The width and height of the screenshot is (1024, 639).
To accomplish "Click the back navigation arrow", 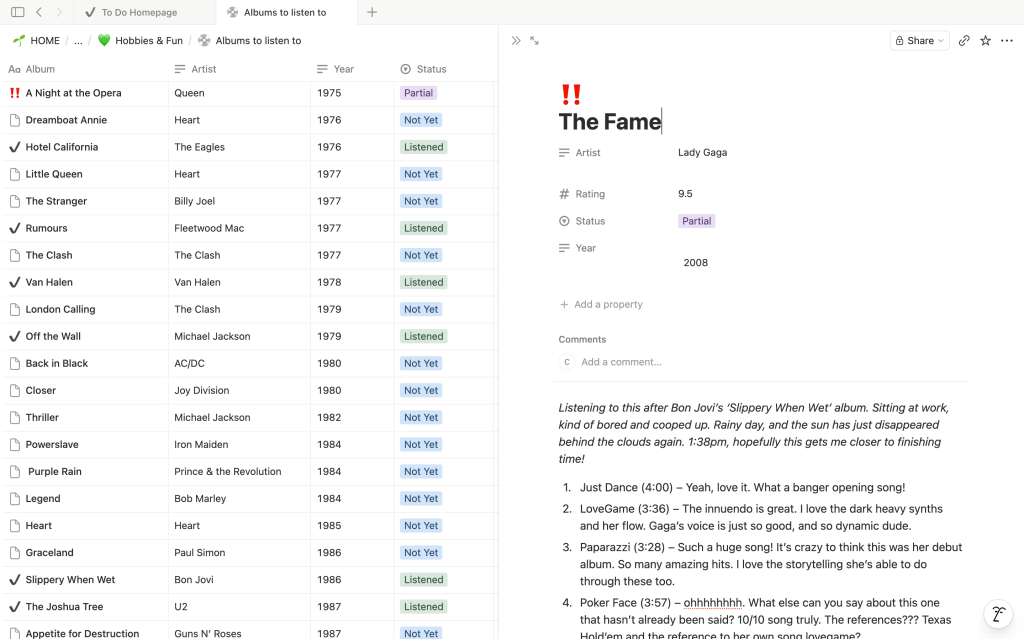I will tap(39, 12).
